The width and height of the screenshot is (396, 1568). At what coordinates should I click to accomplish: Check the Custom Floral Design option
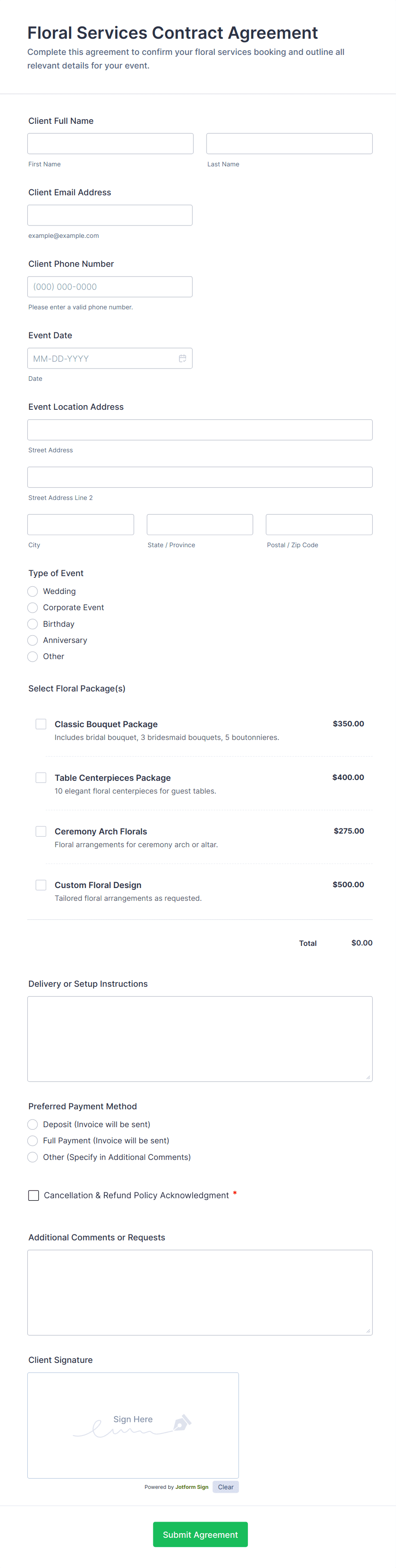(41, 885)
